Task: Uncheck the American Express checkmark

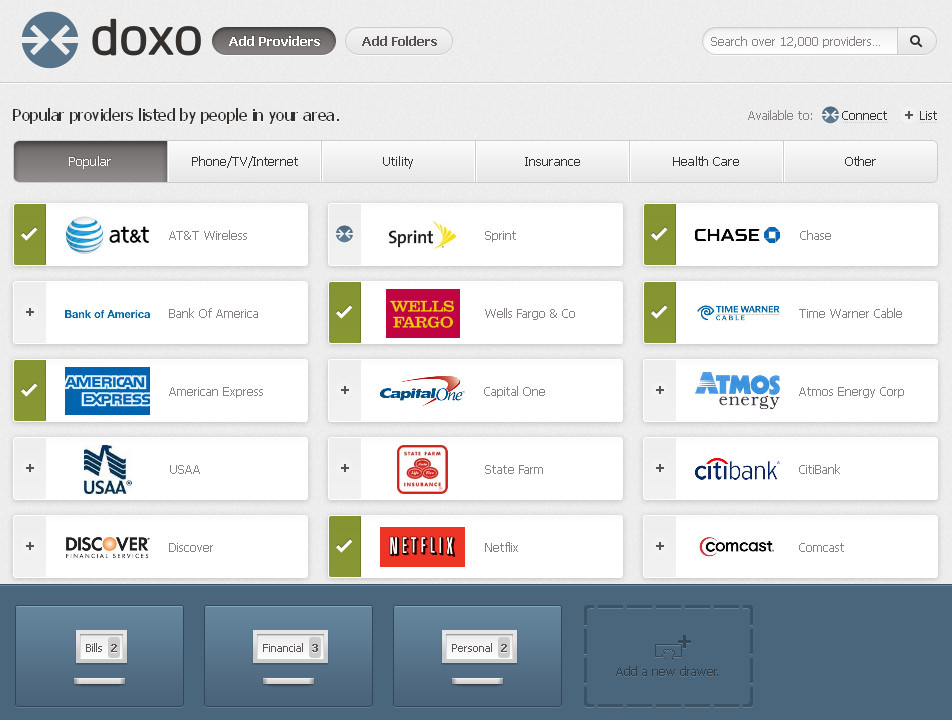Action: (30, 390)
